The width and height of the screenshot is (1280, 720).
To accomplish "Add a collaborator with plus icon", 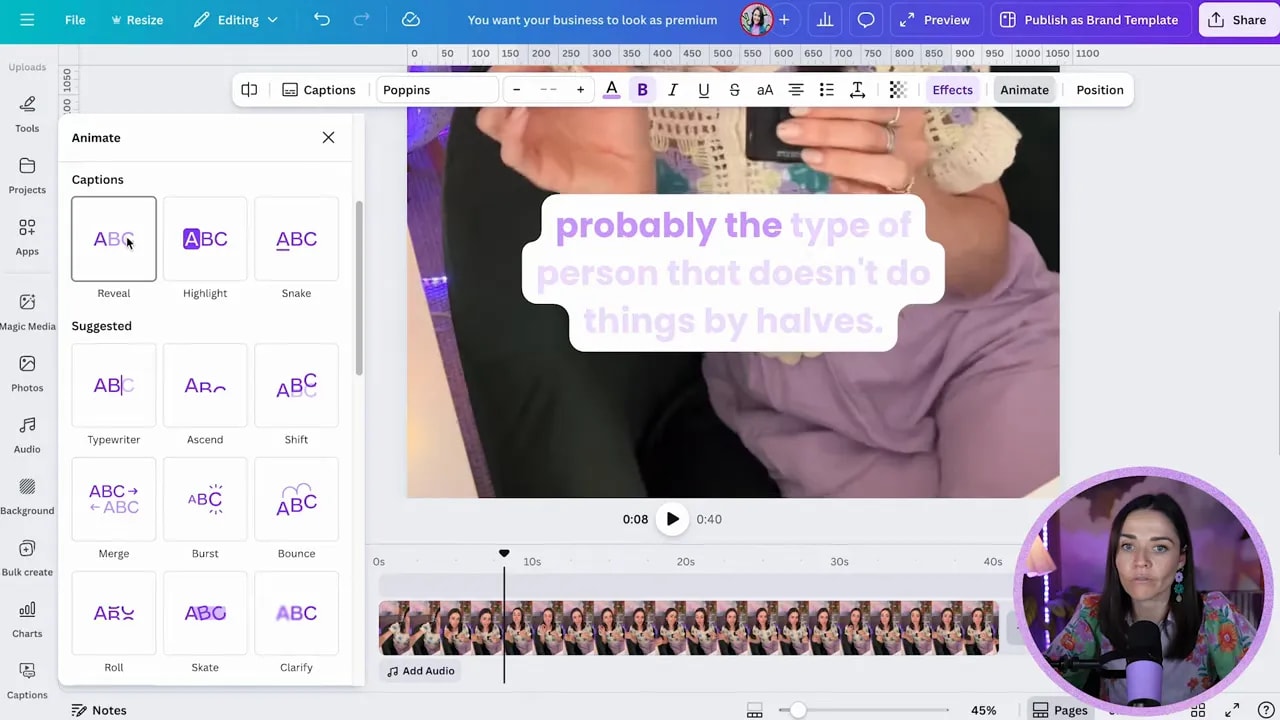I will (x=784, y=20).
